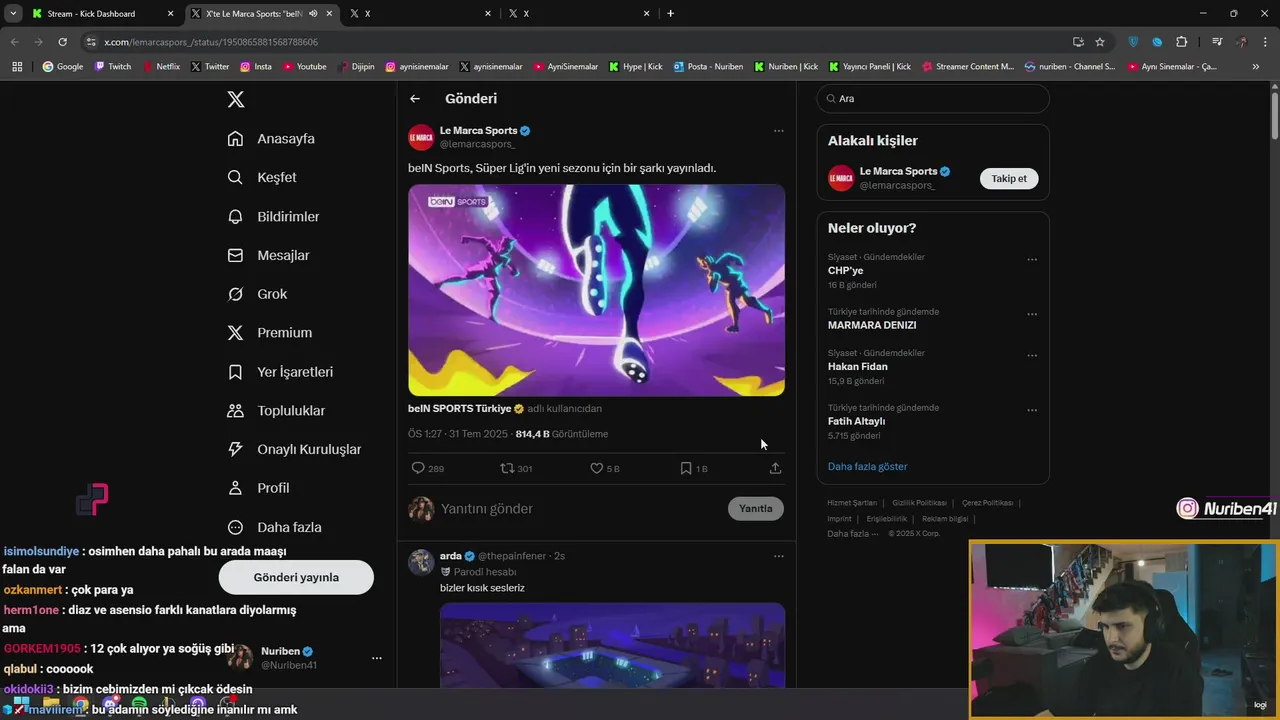Expand Daha fazla sidebar menu
This screenshot has width=1280, height=720.
tap(274, 527)
